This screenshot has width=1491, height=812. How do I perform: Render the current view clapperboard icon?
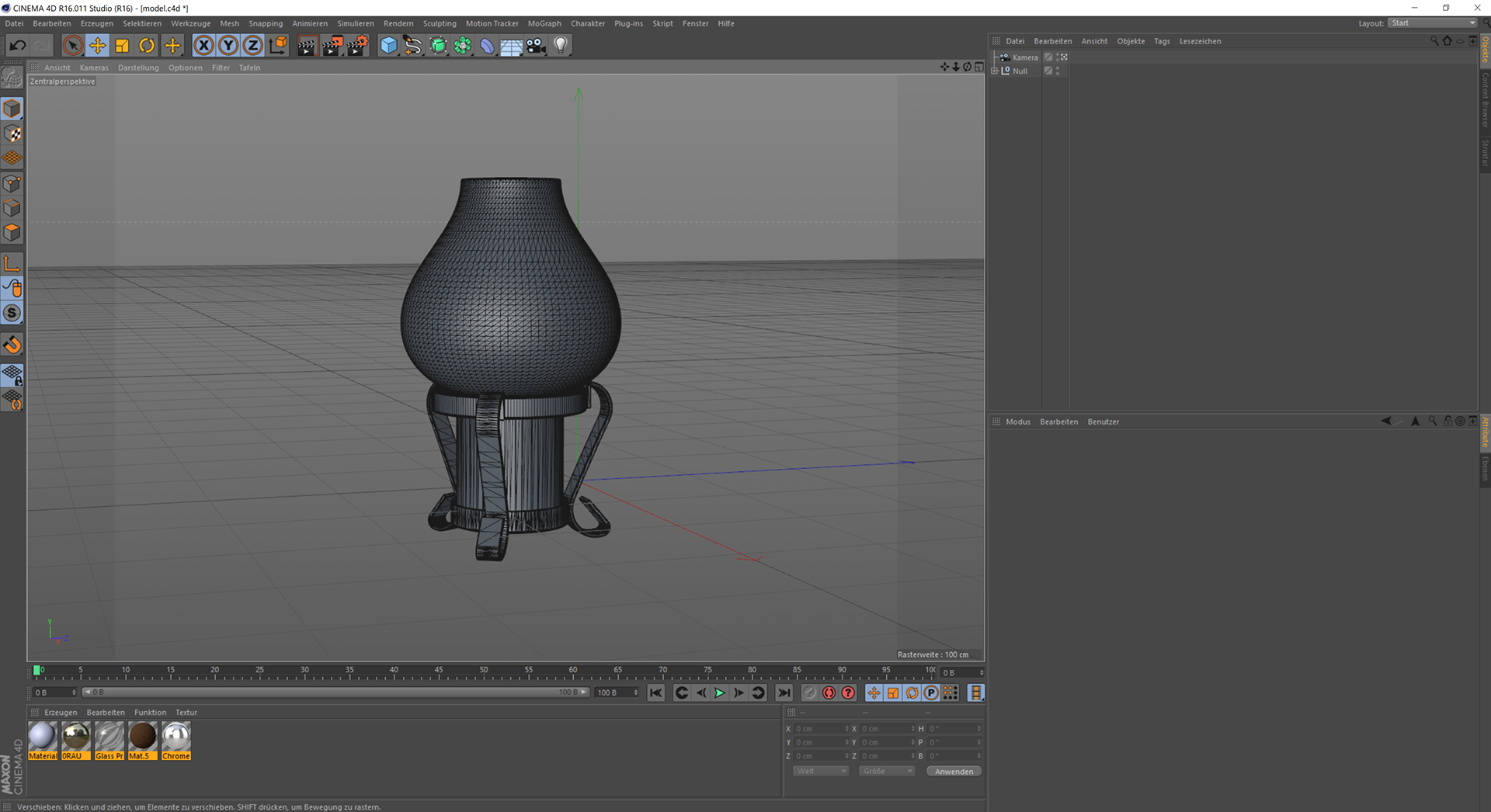[x=307, y=46]
